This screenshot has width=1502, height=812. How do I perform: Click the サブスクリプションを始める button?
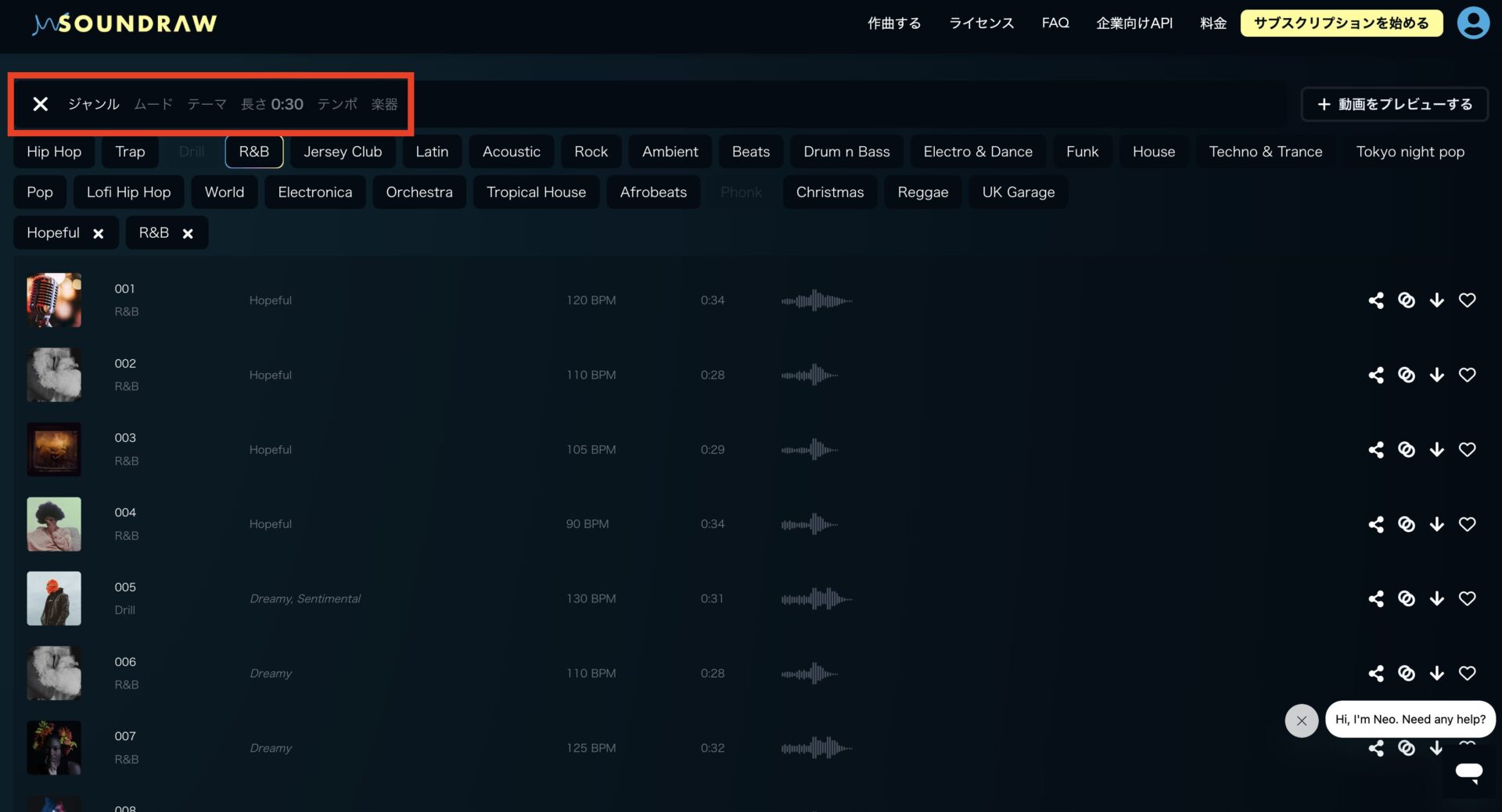pos(1341,23)
